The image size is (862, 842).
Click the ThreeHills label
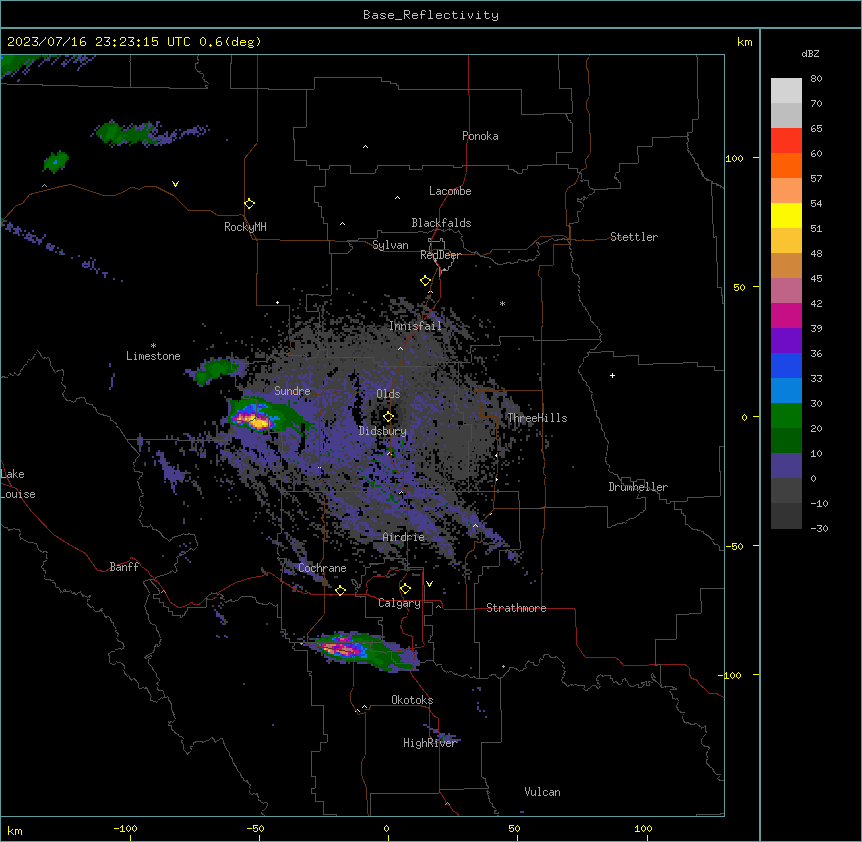tap(537, 418)
